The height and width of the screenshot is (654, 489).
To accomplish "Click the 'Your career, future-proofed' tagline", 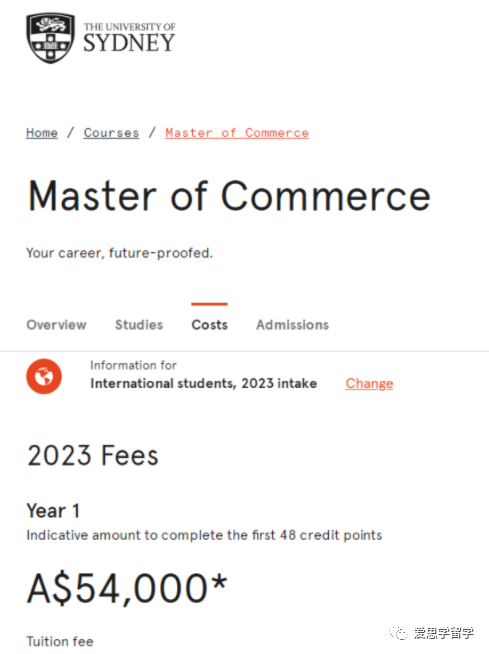I will [119, 253].
